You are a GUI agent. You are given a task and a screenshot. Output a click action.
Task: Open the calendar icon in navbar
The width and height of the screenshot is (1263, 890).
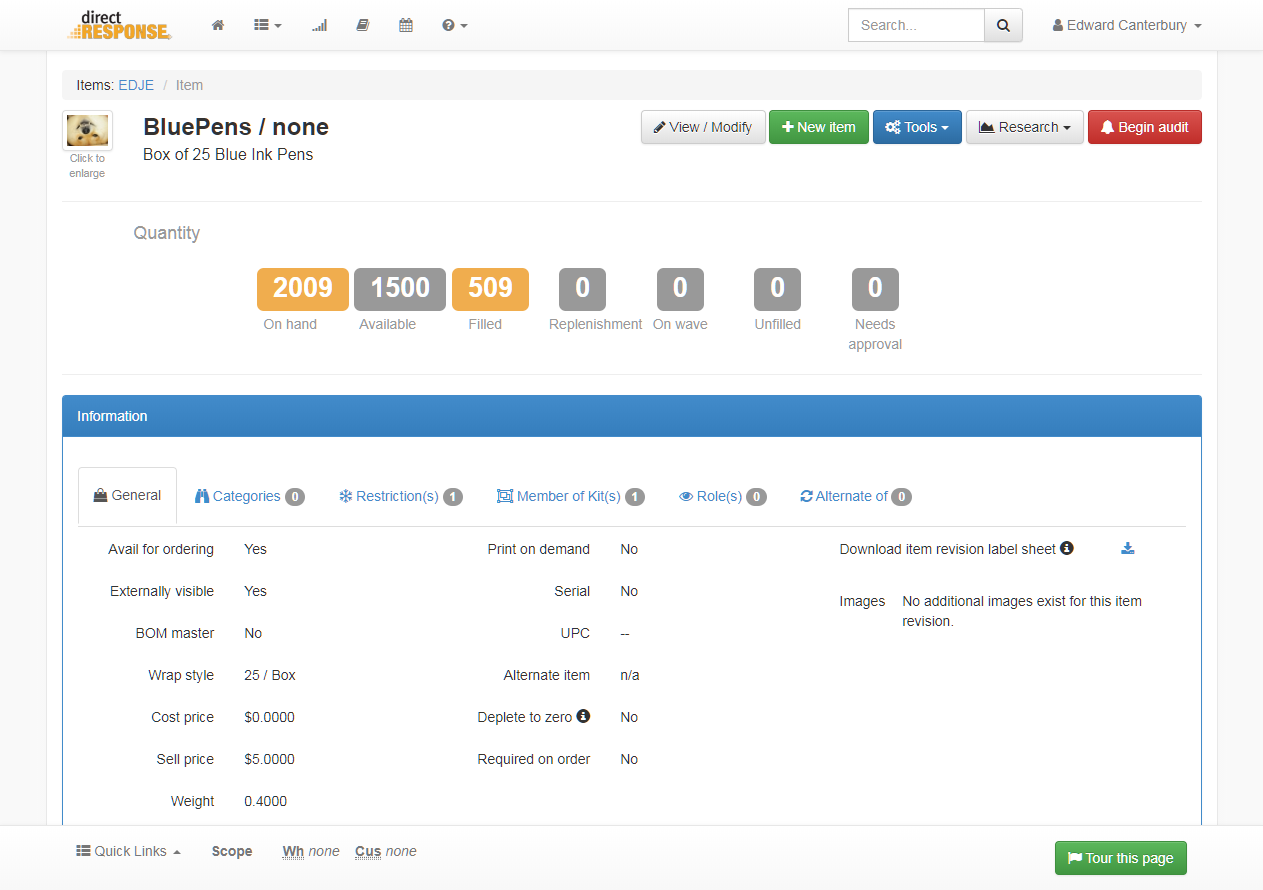coord(406,25)
